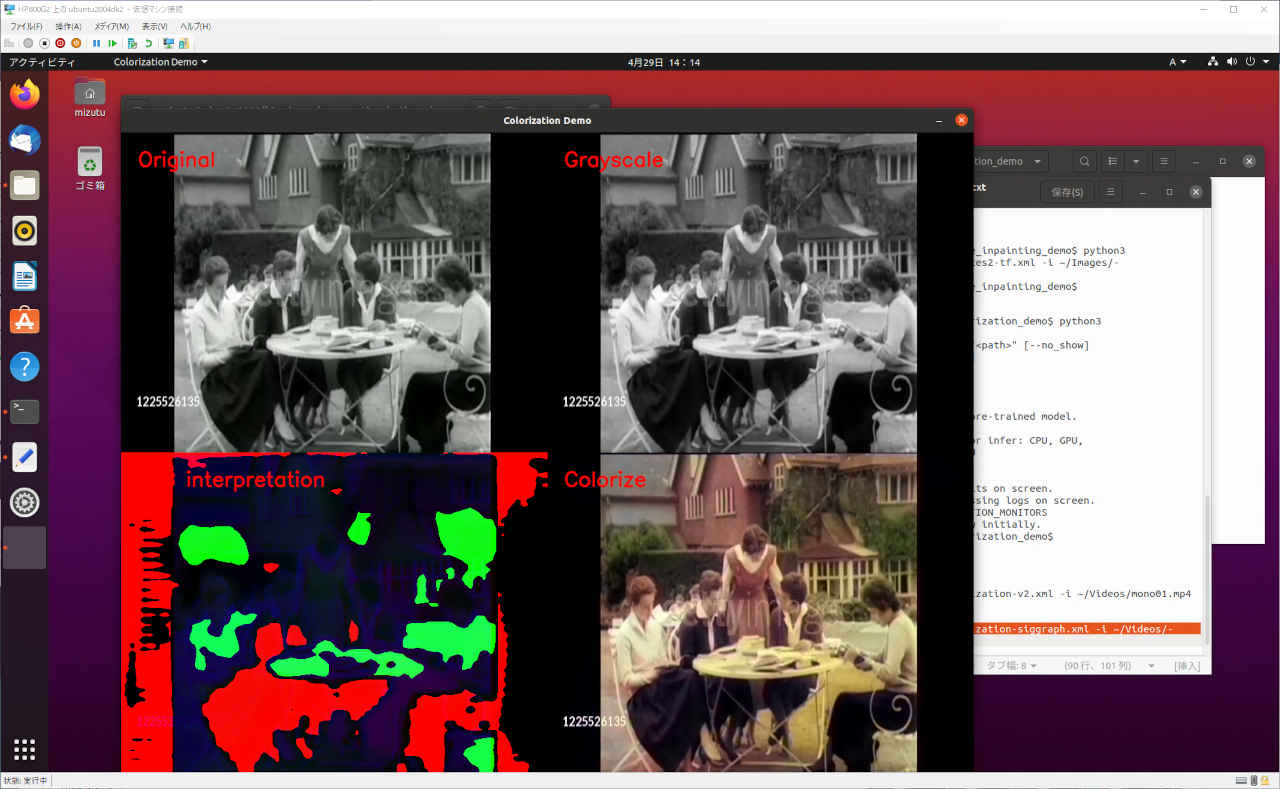The image size is (1280, 789).
Task: Click the Ctrl+Alt+Del icon on the toolbar
Action: coord(9,43)
